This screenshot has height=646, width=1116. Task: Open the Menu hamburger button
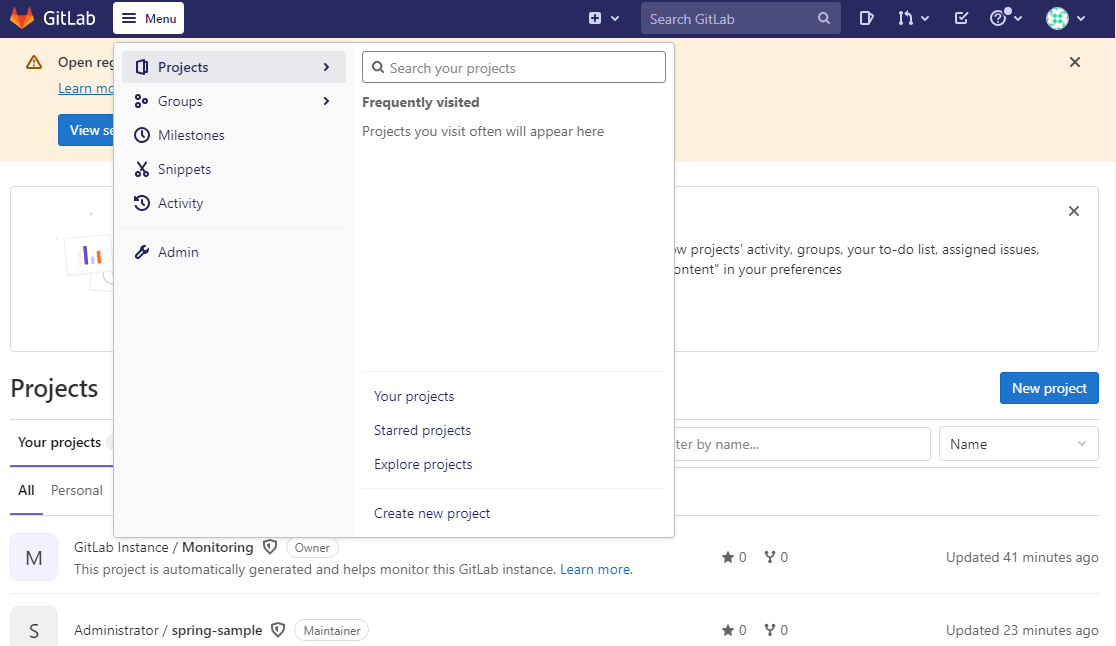coord(148,18)
